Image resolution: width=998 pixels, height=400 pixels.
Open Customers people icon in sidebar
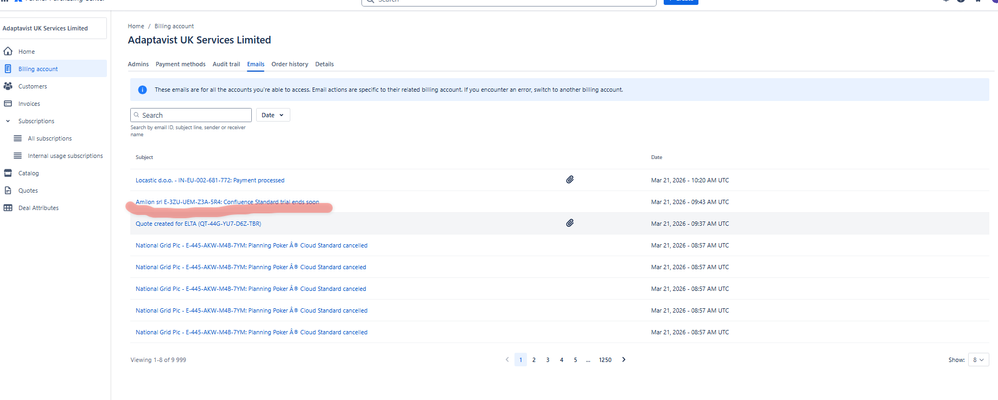8,86
